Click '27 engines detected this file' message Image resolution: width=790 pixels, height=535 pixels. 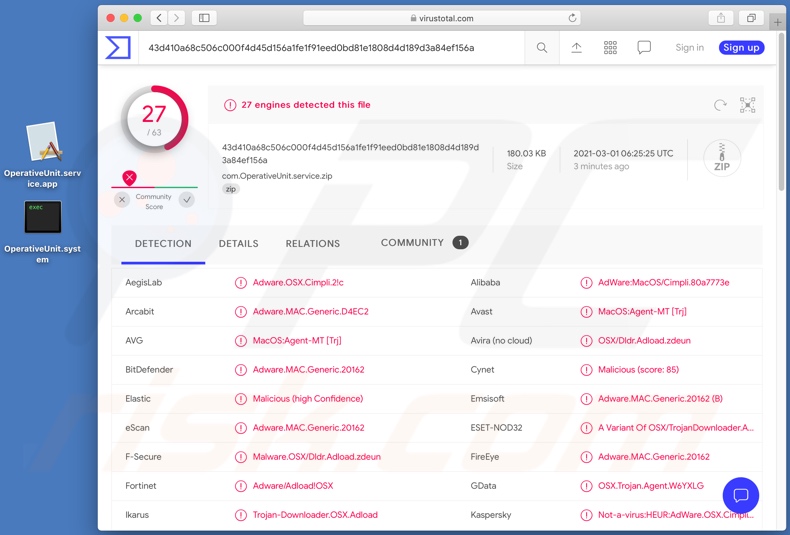305,105
